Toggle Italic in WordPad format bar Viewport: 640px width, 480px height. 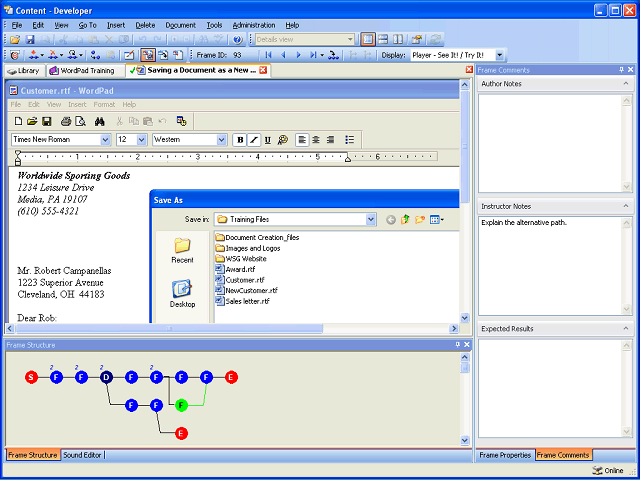(x=254, y=140)
